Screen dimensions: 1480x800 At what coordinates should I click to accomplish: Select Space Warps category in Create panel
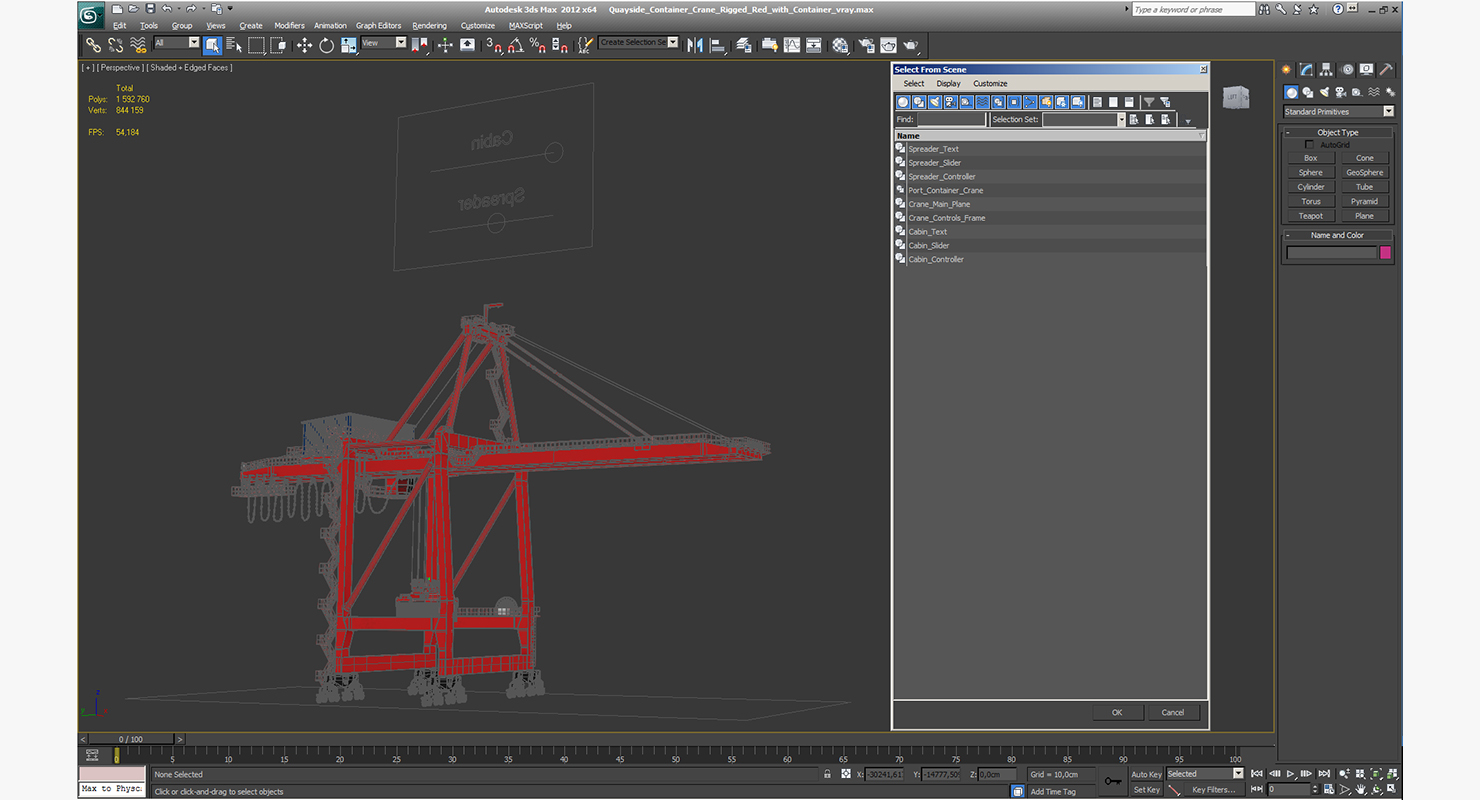pos(1372,92)
